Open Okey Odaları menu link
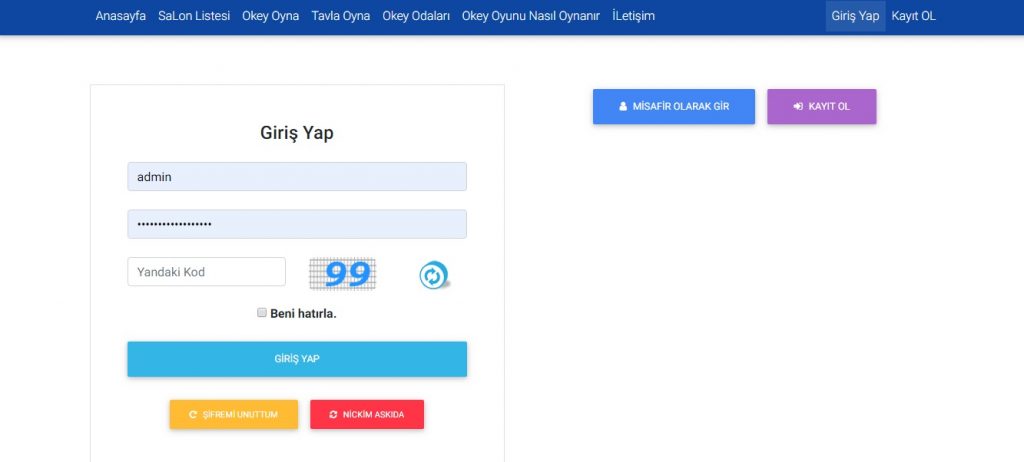 click(x=416, y=16)
